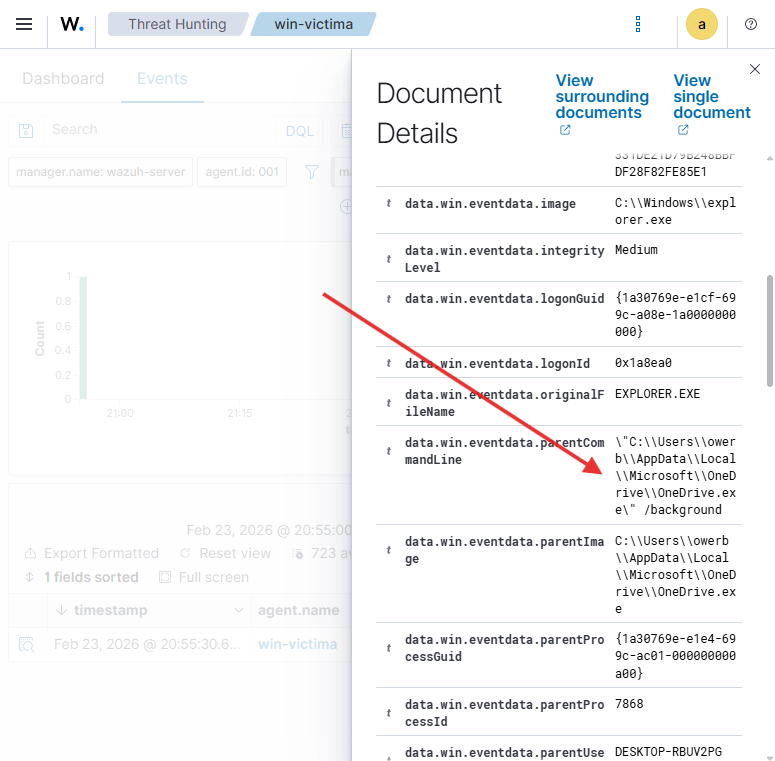
Task: Open the vertical dots options menu
Action: 638,24
